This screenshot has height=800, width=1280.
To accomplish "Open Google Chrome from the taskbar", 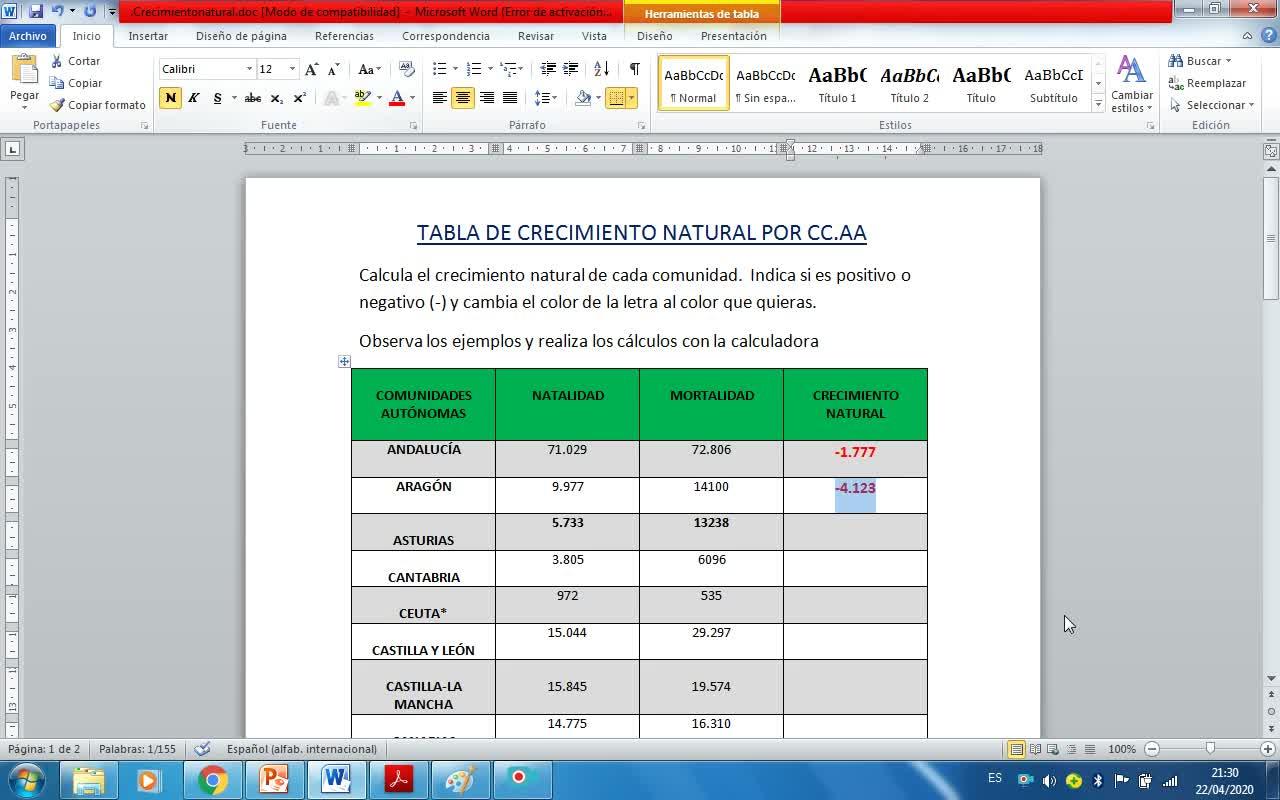I will (x=212, y=780).
